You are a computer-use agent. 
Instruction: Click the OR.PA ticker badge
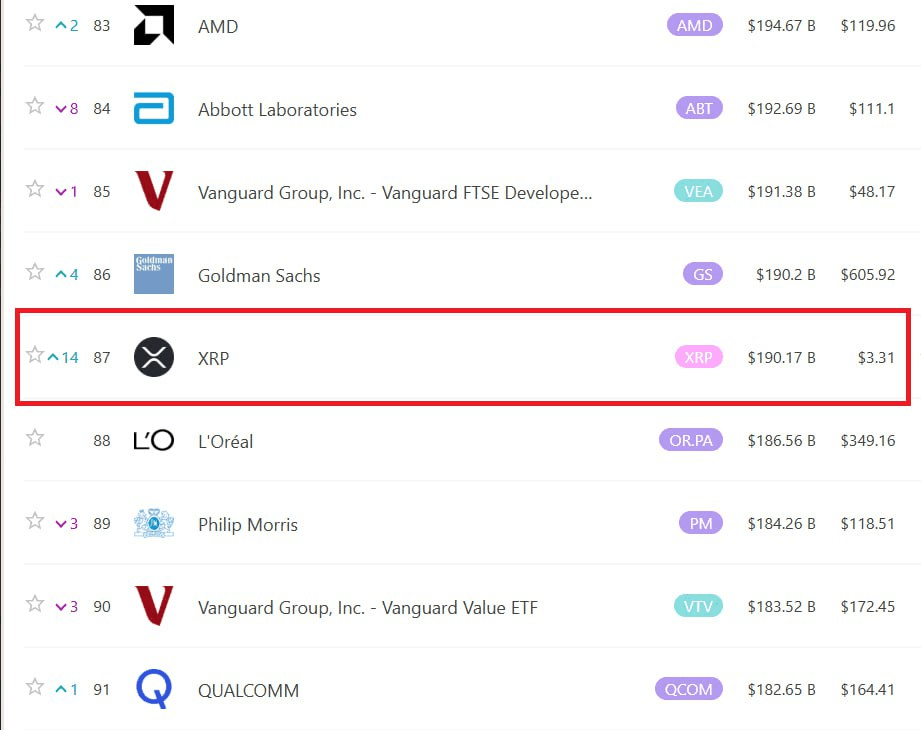pos(691,440)
